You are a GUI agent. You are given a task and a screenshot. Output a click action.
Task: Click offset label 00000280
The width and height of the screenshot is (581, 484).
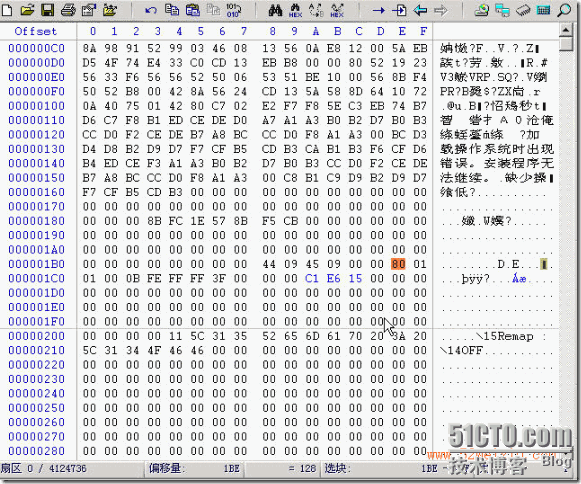click(x=37, y=451)
